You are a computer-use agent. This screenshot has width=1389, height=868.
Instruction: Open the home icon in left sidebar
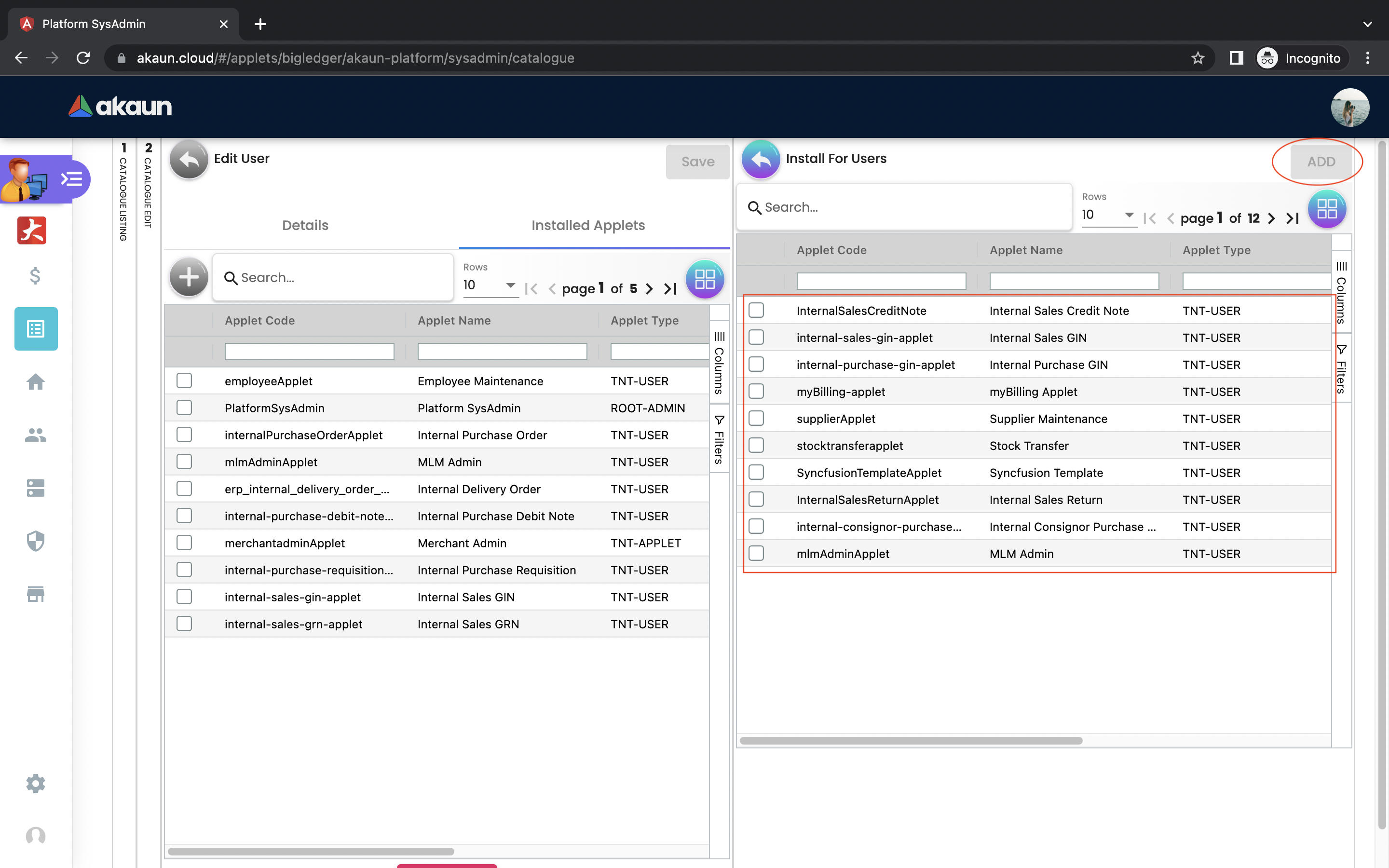(x=36, y=382)
